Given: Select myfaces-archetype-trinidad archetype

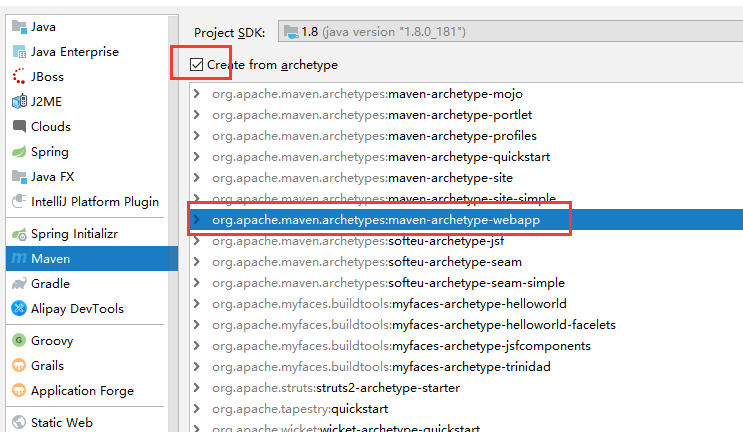Looking at the screenshot, I should pos(381,367).
